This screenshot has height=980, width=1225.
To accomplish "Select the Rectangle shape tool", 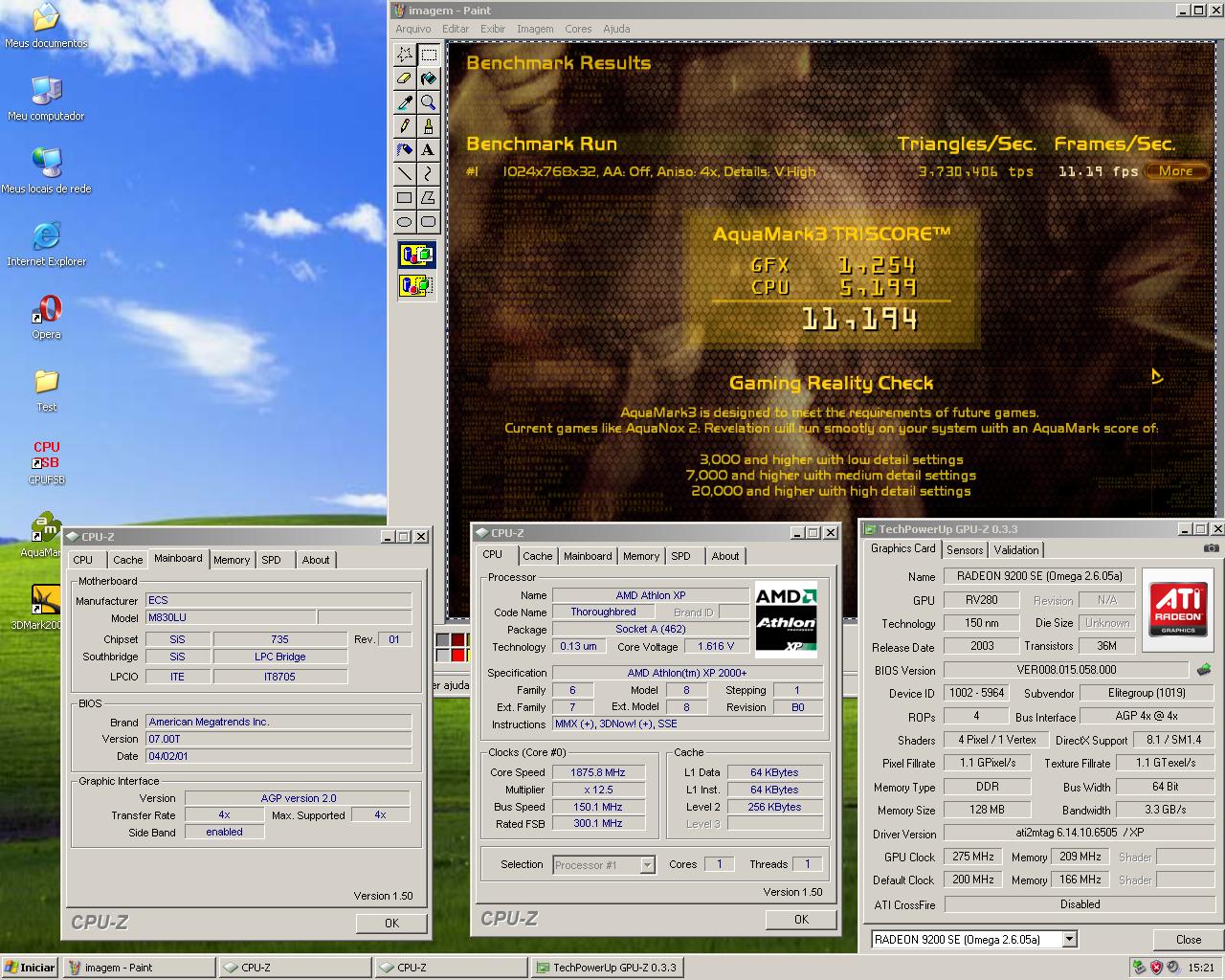I will coord(405,198).
